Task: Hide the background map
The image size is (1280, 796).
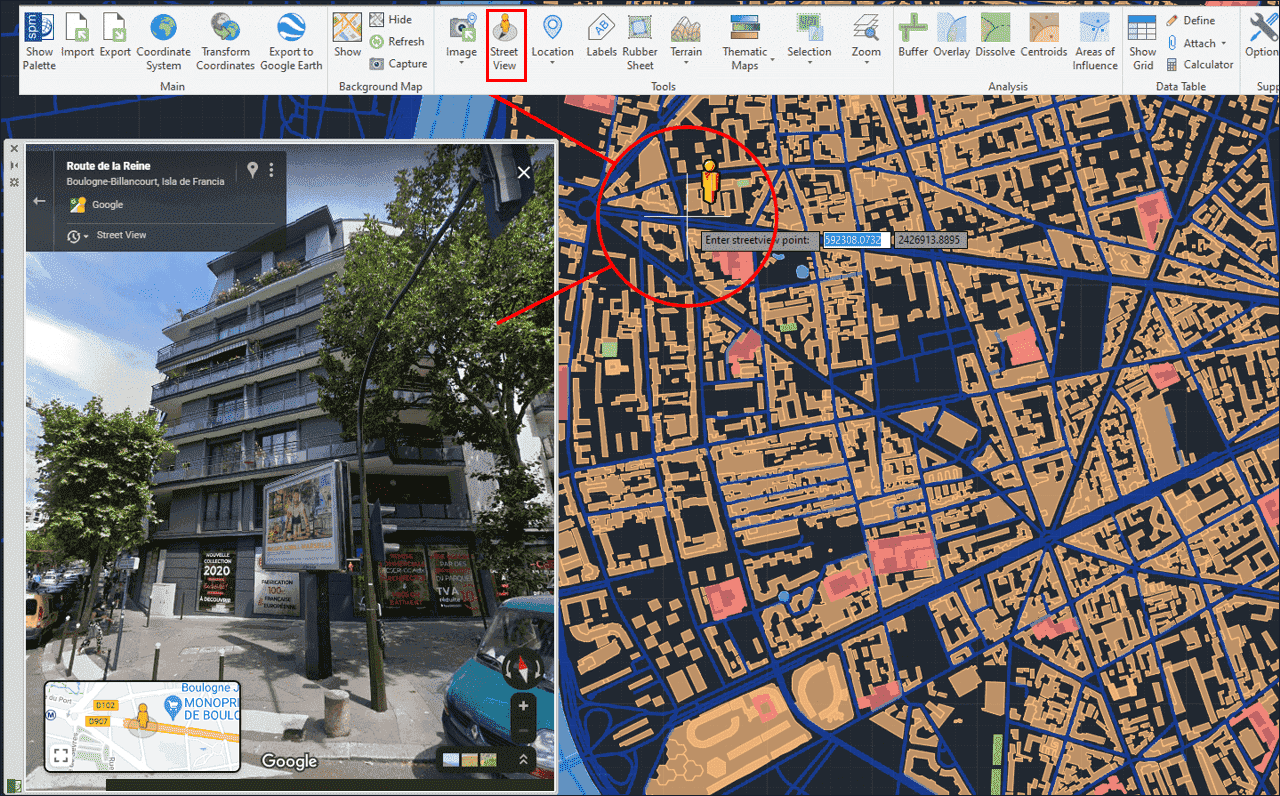Action: [391, 20]
